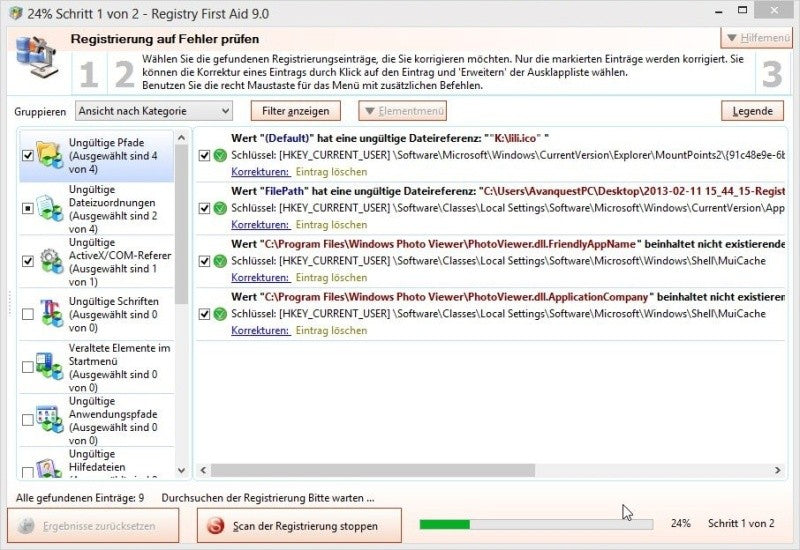Viewport: 800px width, 550px height.
Task: Uncheck the K:\lili.ico entry checkbox
Action: pyautogui.click(x=204, y=155)
